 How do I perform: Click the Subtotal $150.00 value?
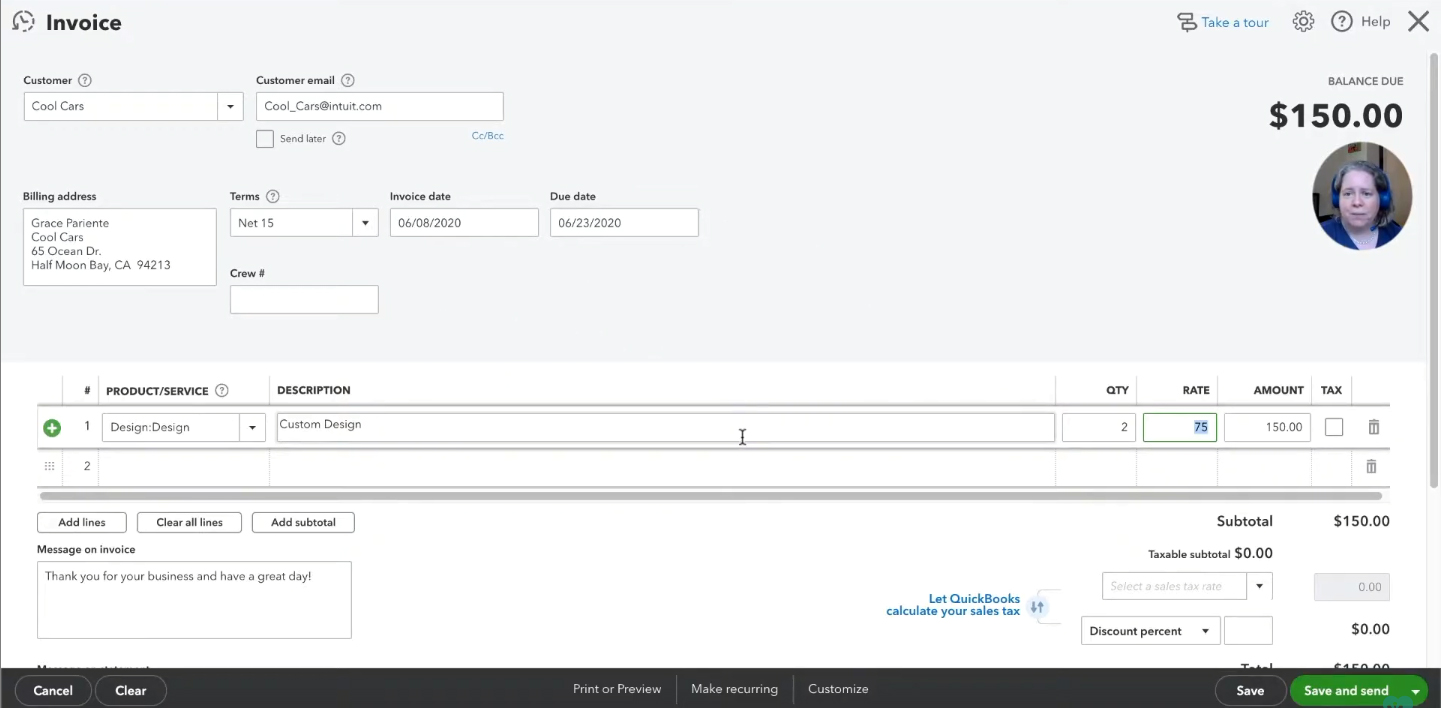point(1362,521)
